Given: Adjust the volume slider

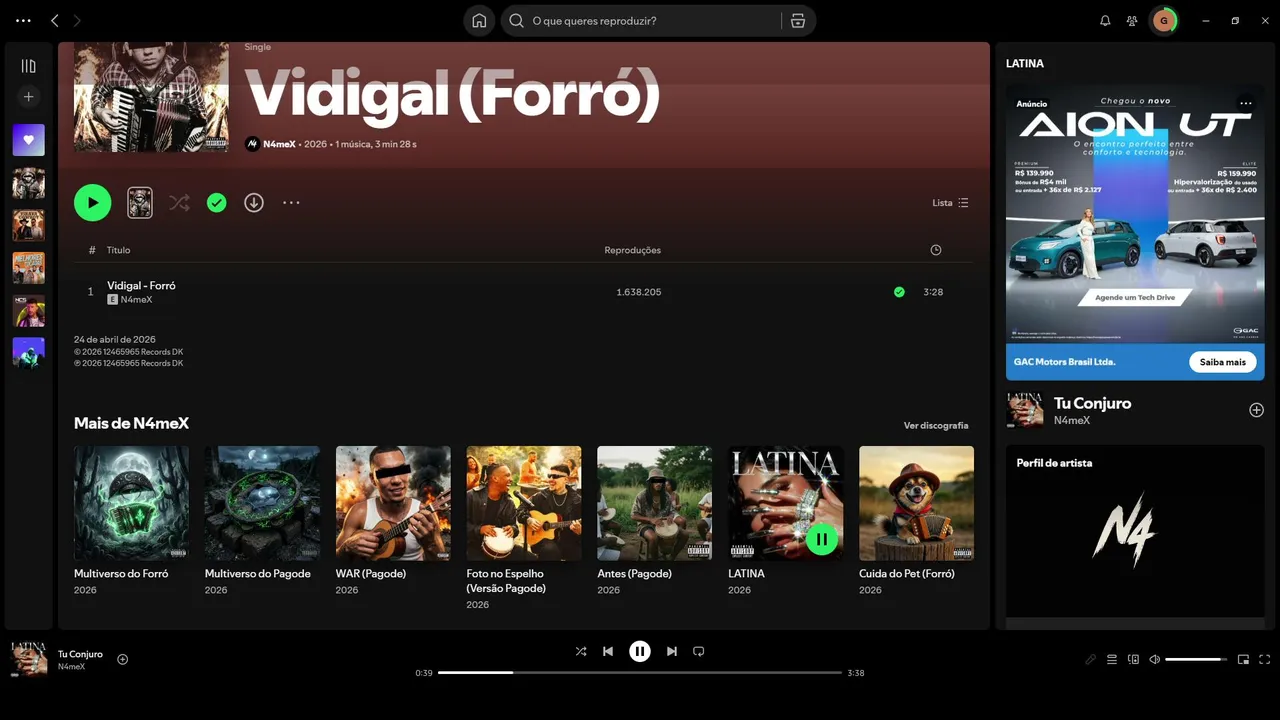Looking at the screenshot, I should 1196,659.
